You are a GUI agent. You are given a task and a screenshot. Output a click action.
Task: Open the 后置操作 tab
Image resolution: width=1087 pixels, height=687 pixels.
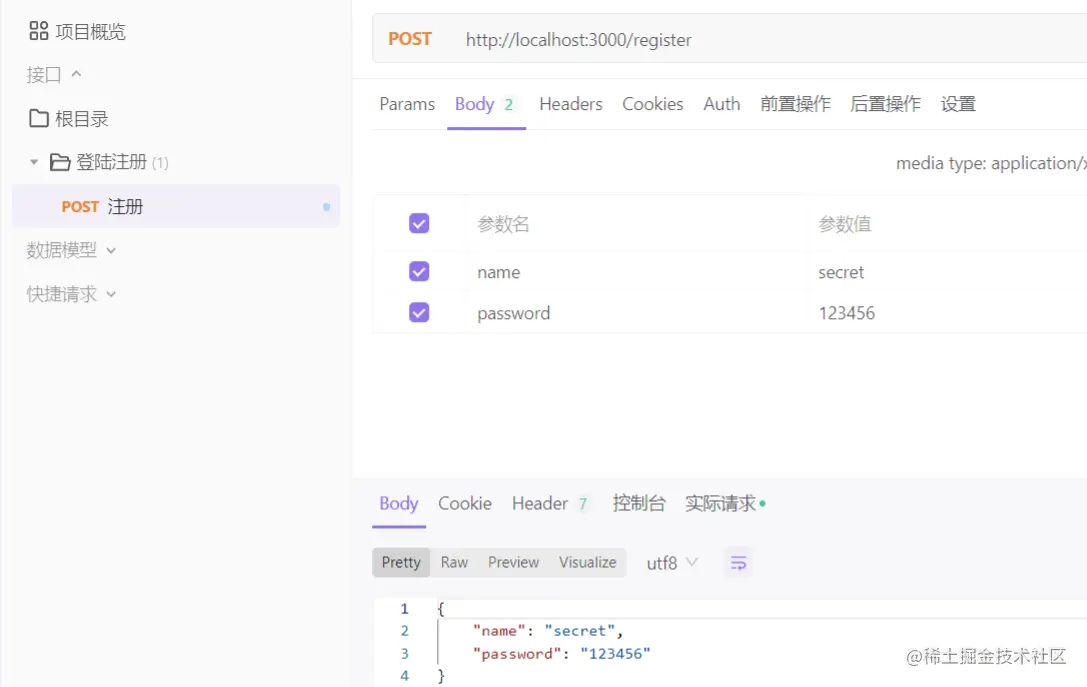[885, 104]
